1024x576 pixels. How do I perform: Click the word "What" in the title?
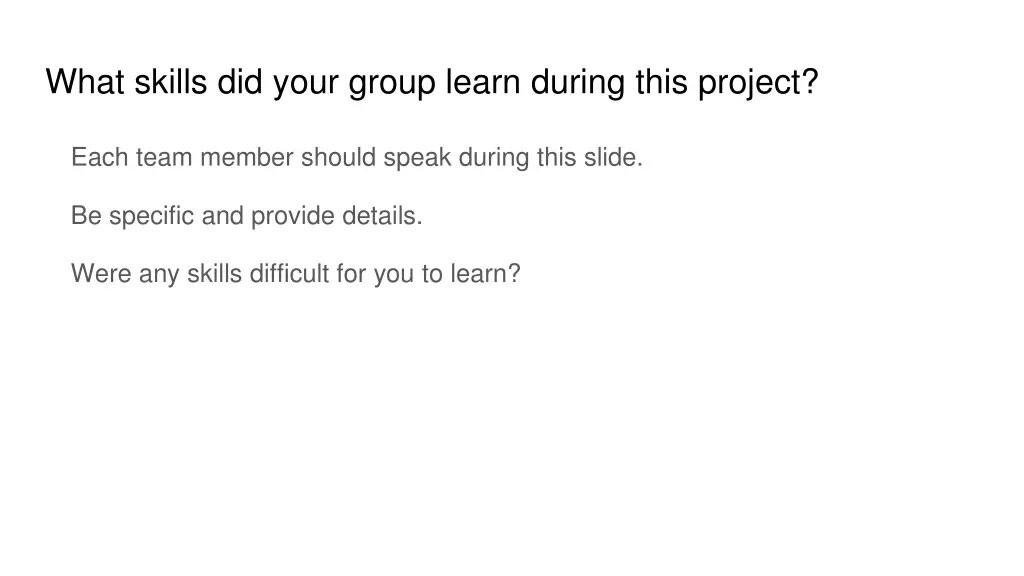[x=84, y=82]
